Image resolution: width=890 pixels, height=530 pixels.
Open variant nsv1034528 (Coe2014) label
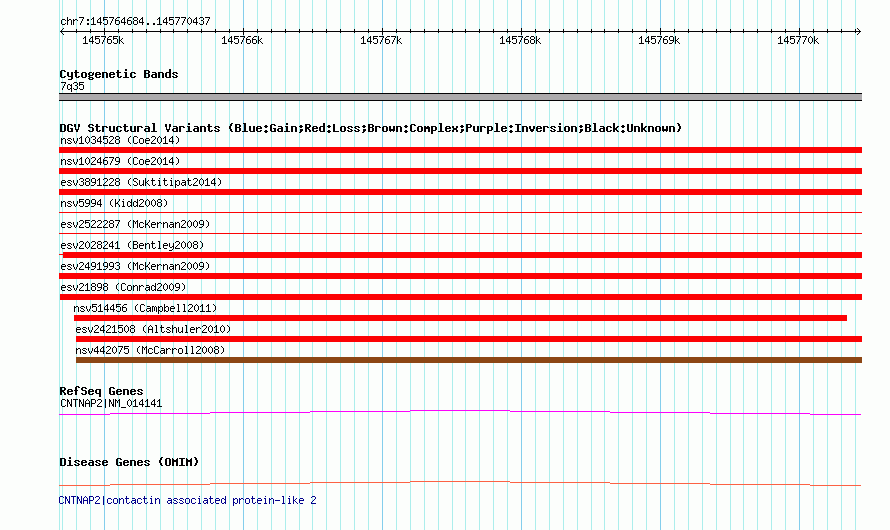point(120,140)
